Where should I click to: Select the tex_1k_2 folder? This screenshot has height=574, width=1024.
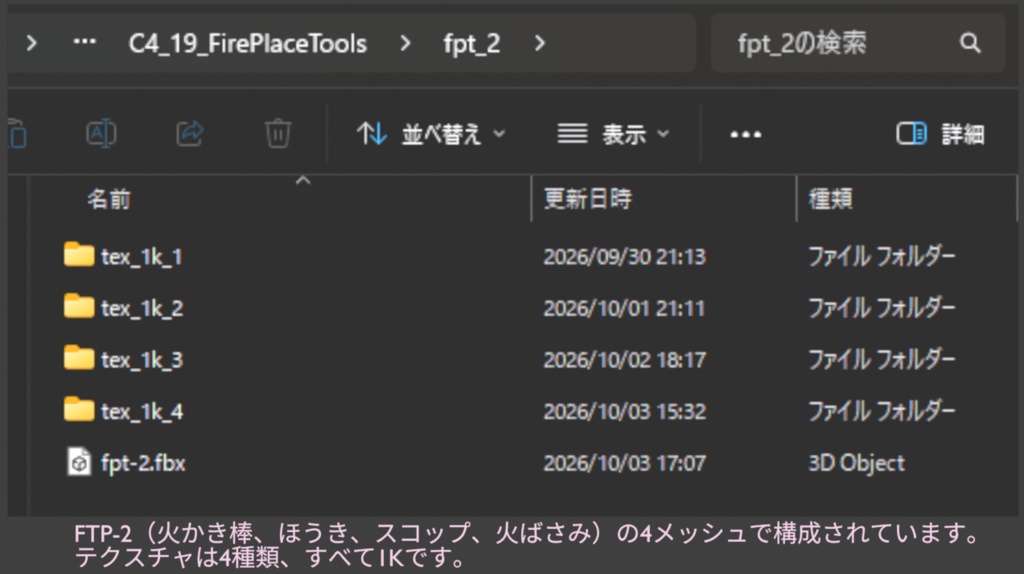tap(142, 308)
